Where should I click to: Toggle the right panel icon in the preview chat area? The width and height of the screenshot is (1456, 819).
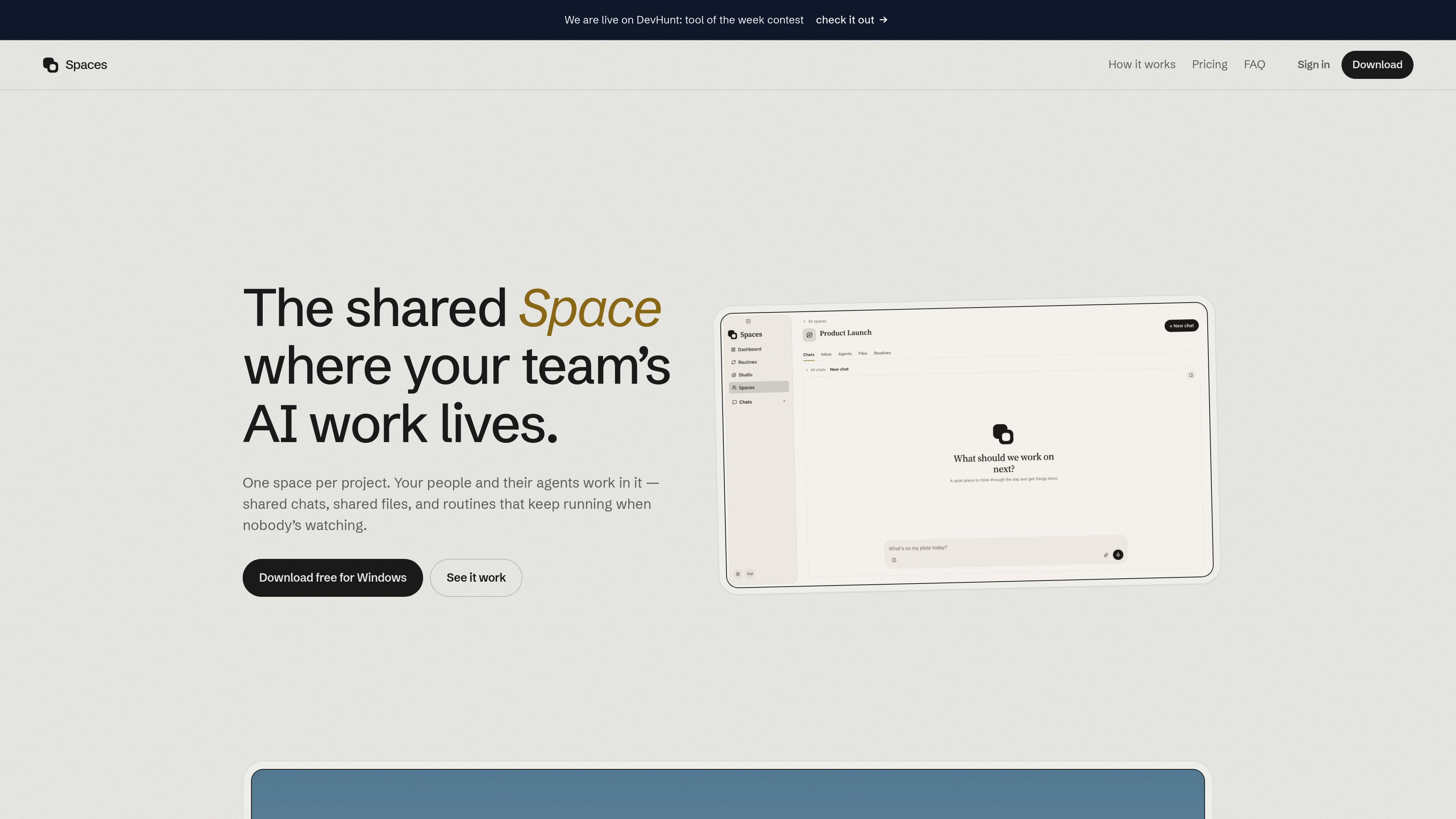[x=1191, y=375]
